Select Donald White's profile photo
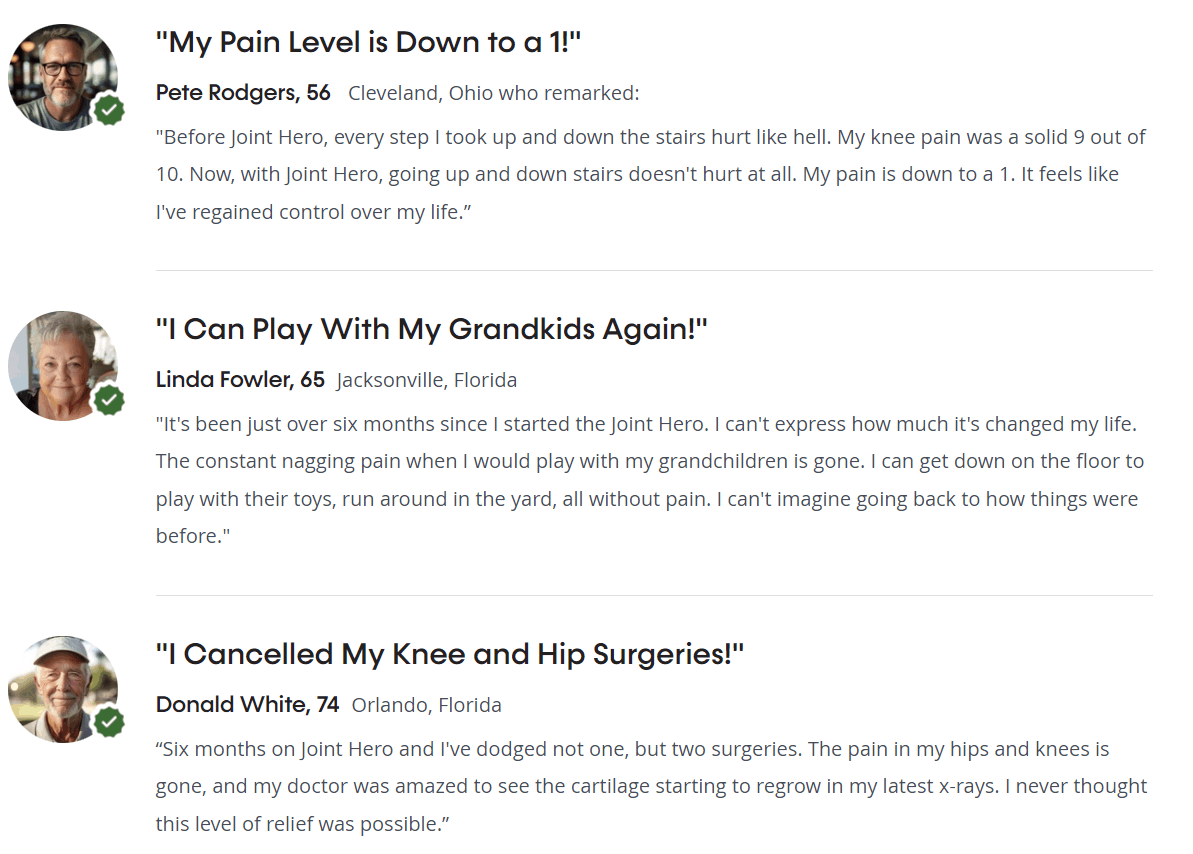The height and width of the screenshot is (854, 1193). coord(63,690)
